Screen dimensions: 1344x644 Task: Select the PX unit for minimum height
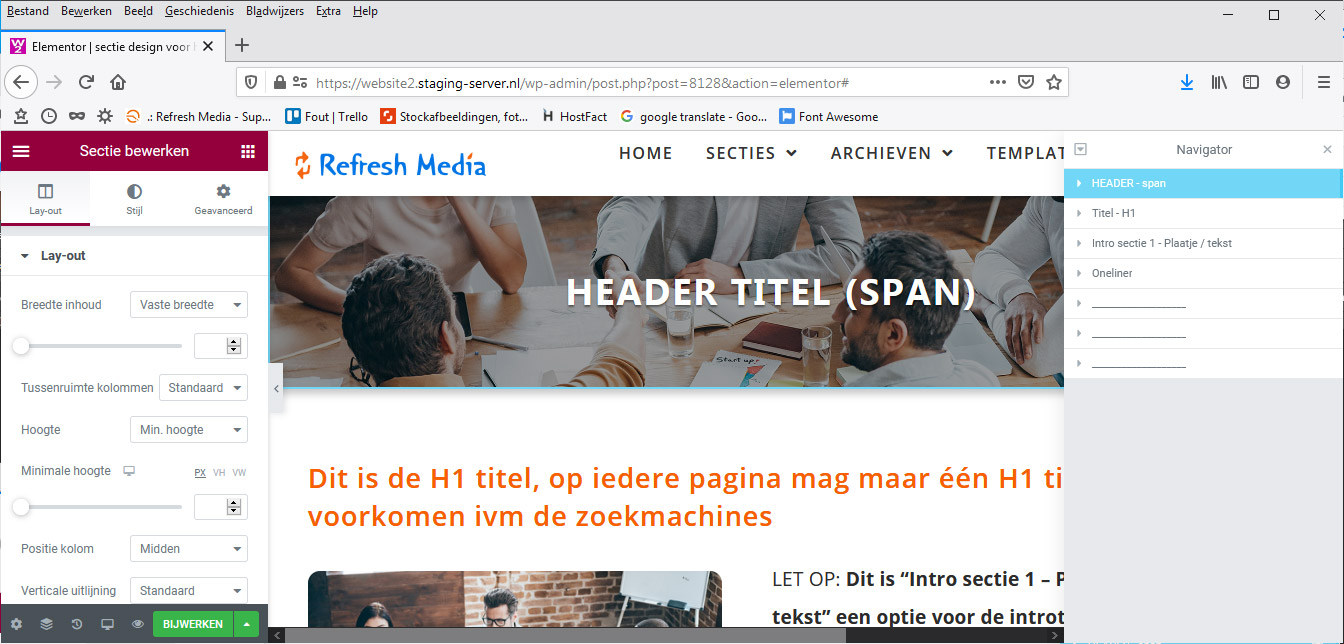200,472
